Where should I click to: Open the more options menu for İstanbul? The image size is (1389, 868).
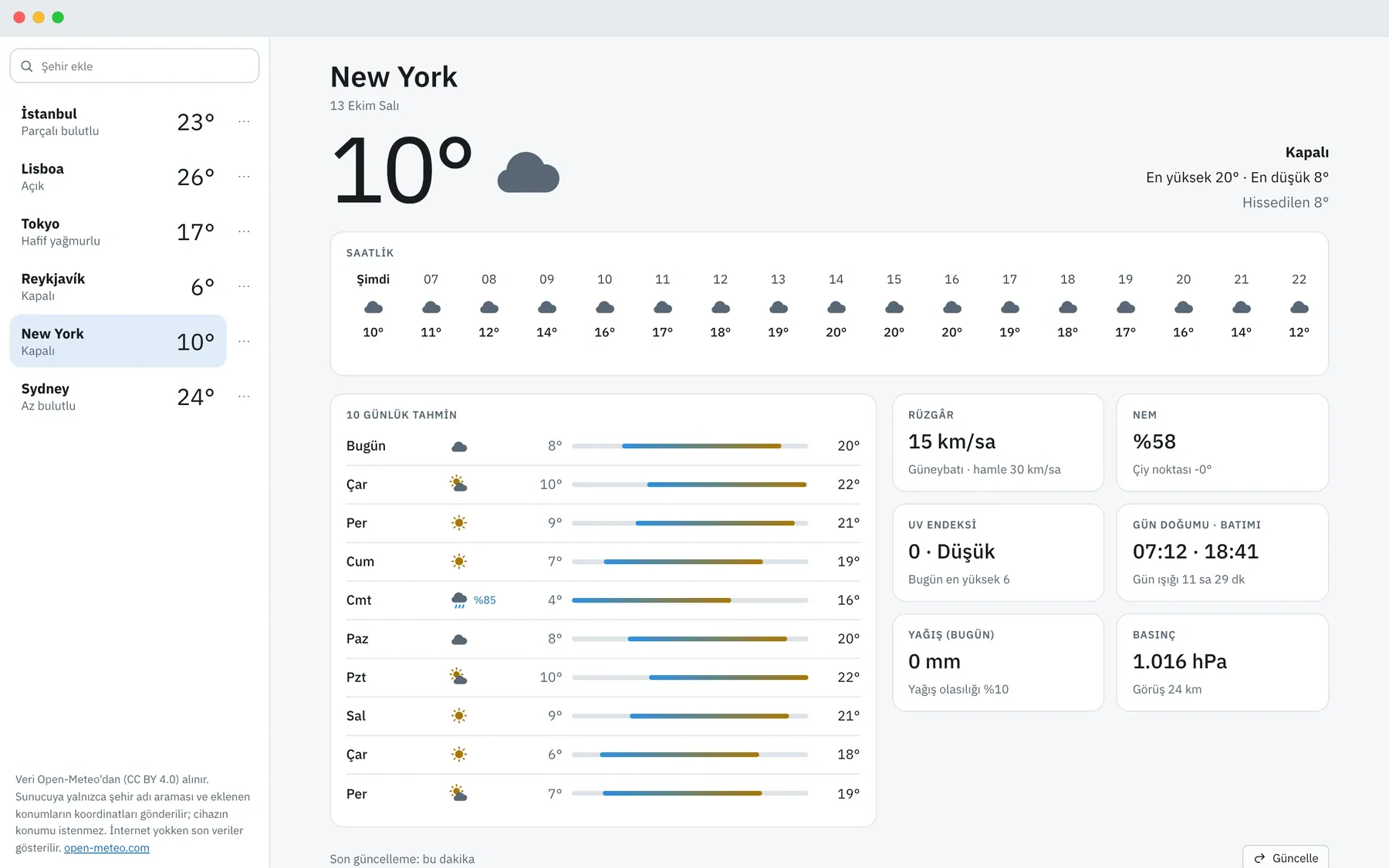pos(244,121)
